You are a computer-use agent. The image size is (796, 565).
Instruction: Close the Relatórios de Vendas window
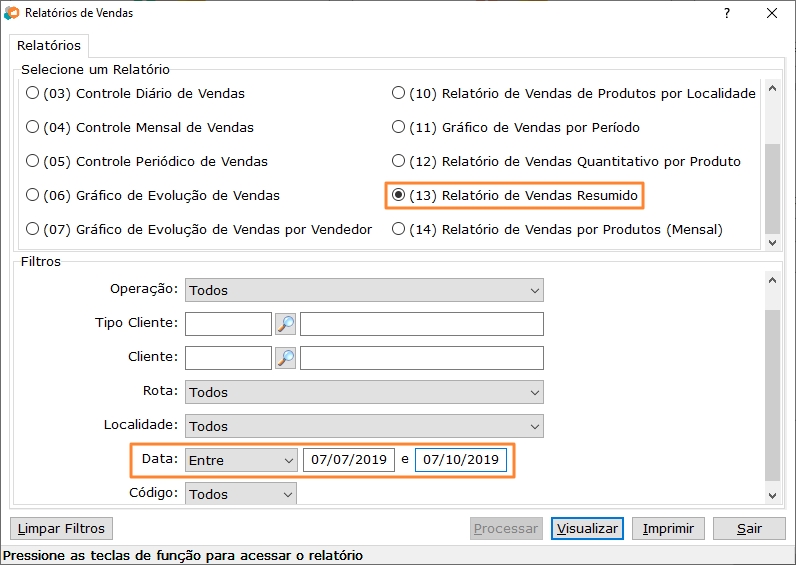click(x=772, y=13)
